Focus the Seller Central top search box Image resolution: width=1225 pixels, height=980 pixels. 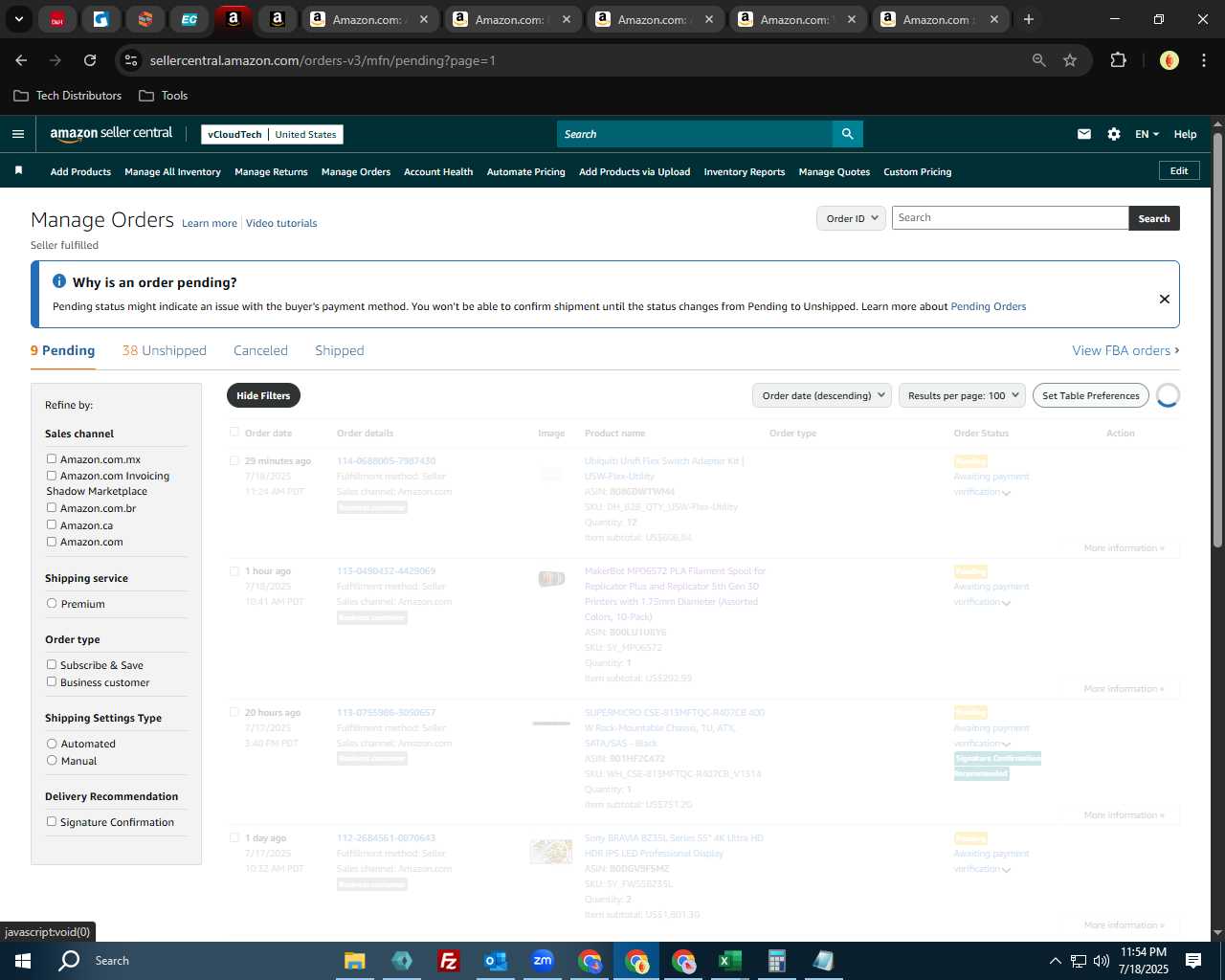(x=695, y=134)
